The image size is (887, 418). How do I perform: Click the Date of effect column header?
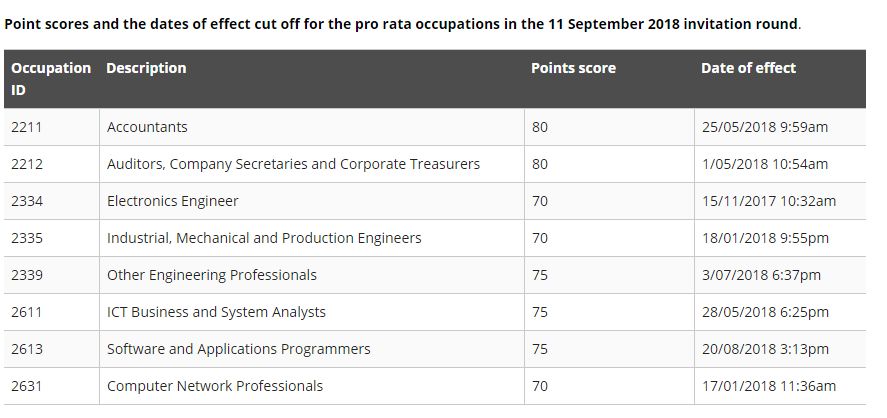(x=780, y=79)
